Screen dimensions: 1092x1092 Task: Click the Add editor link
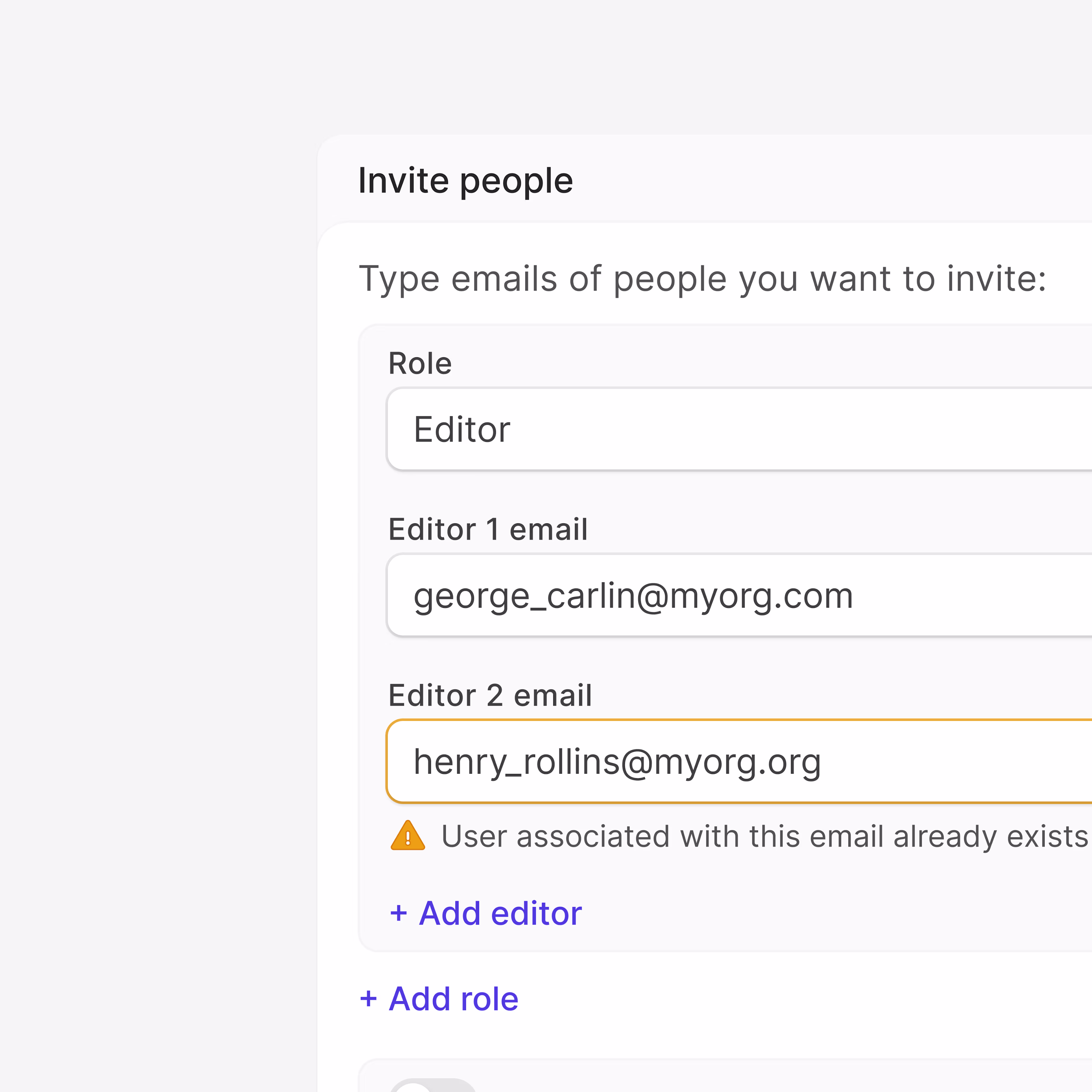point(500,913)
